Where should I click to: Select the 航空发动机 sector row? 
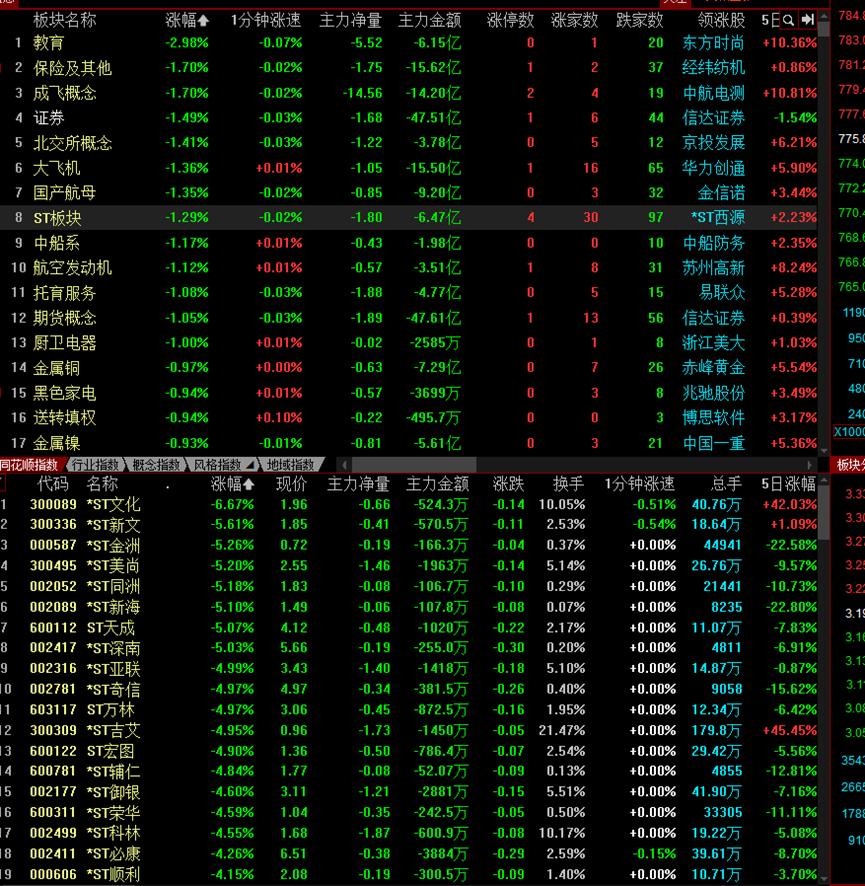tap(408, 268)
